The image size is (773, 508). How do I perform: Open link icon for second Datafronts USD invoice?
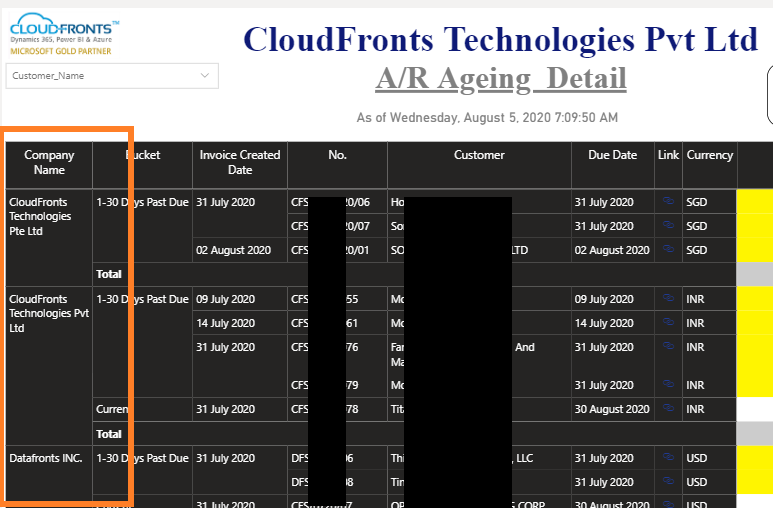(x=668, y=481)
